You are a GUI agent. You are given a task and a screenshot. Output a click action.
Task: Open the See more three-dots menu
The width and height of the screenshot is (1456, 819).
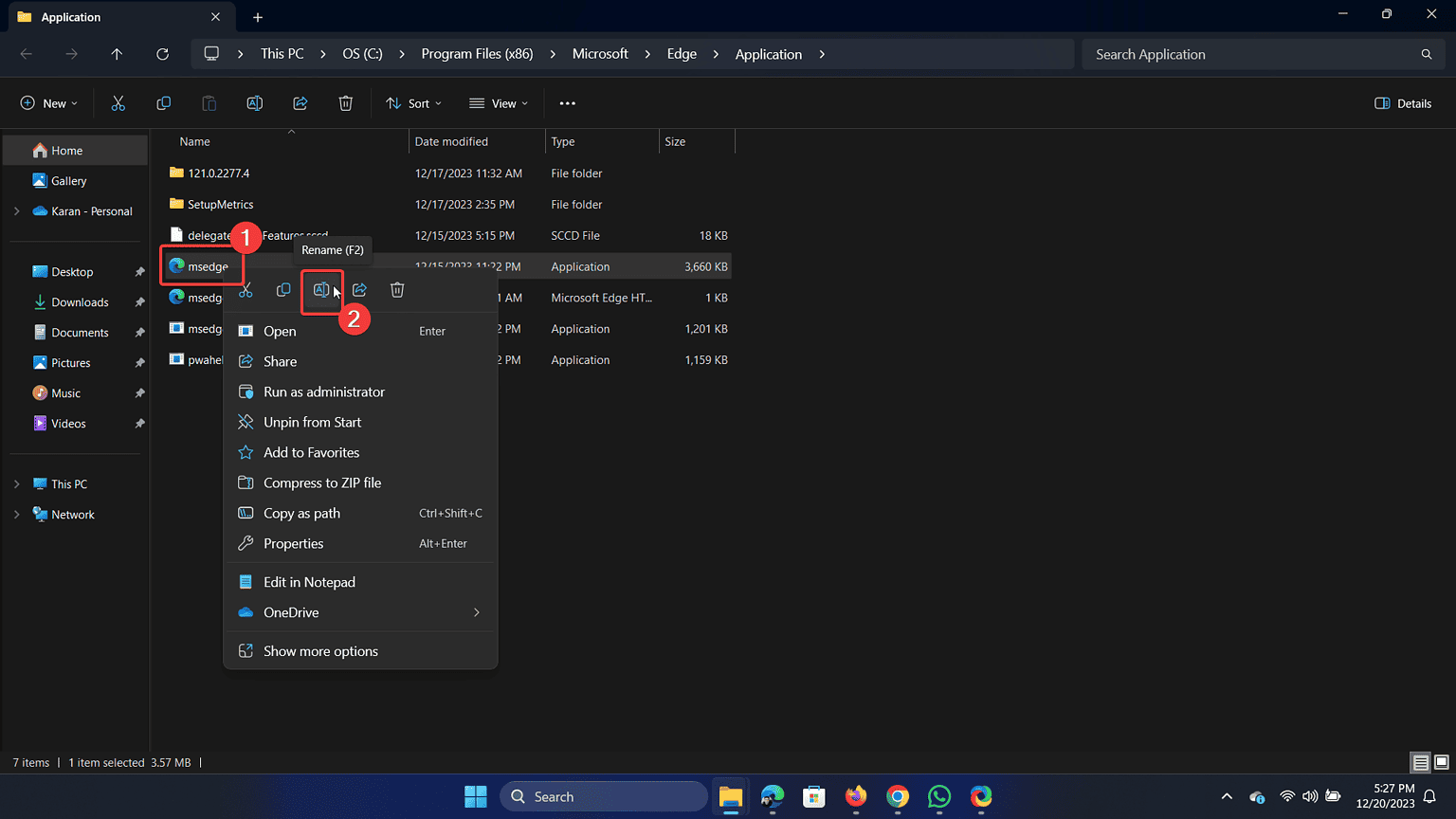point(567,103)
